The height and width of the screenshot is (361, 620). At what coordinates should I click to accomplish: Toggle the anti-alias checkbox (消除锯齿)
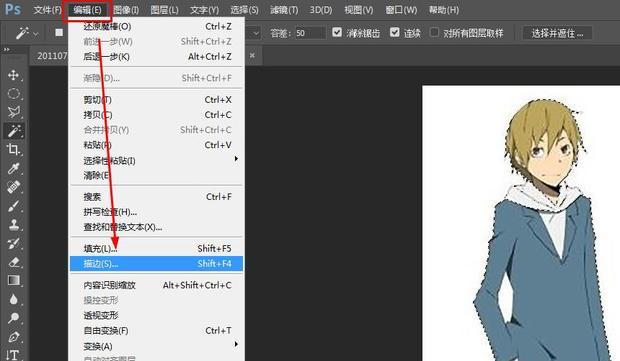tap(337, 32)
